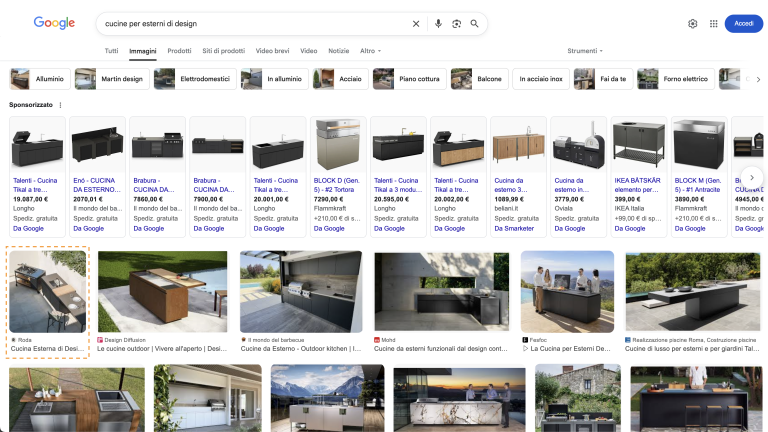Click the Google logo
This screenshot has width=768, height=432.
tap(54, 23)
